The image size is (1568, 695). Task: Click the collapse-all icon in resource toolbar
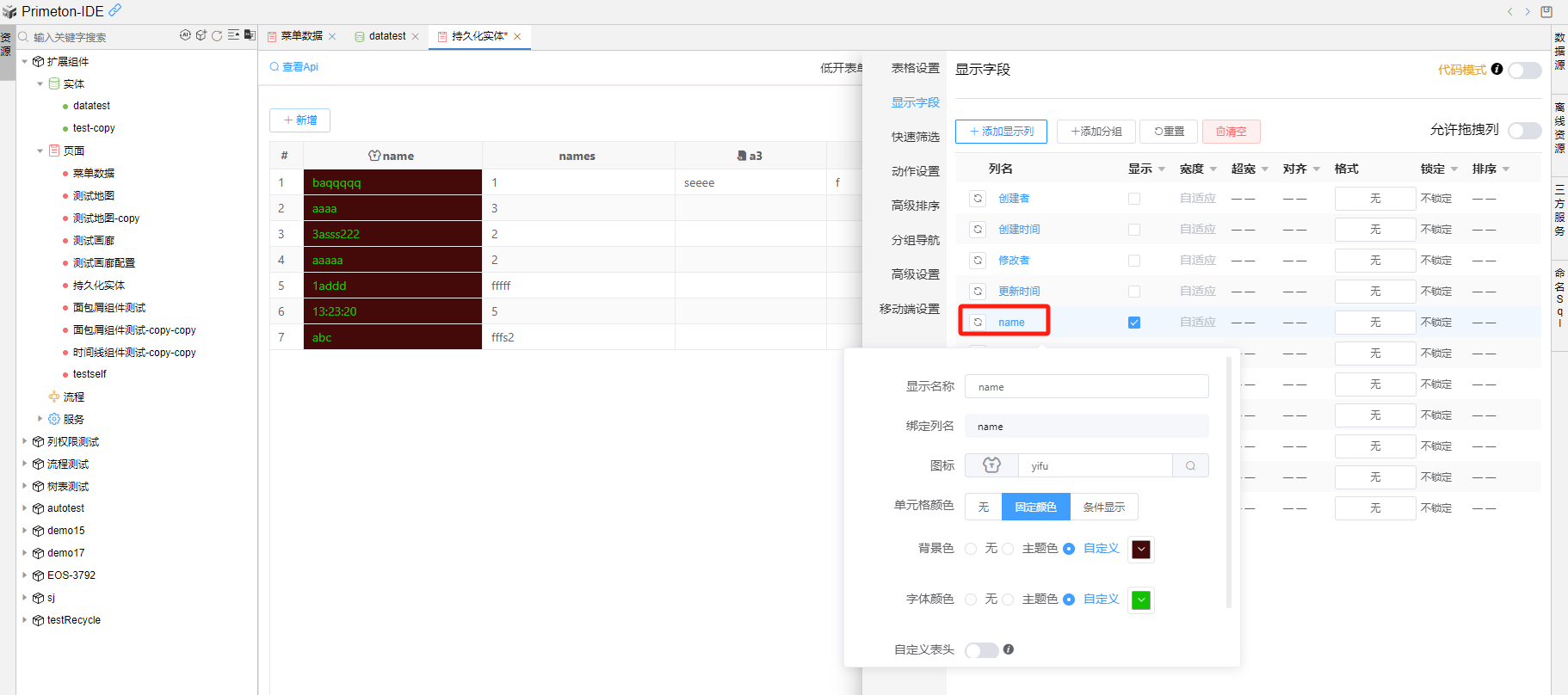[x=233, y=35]
